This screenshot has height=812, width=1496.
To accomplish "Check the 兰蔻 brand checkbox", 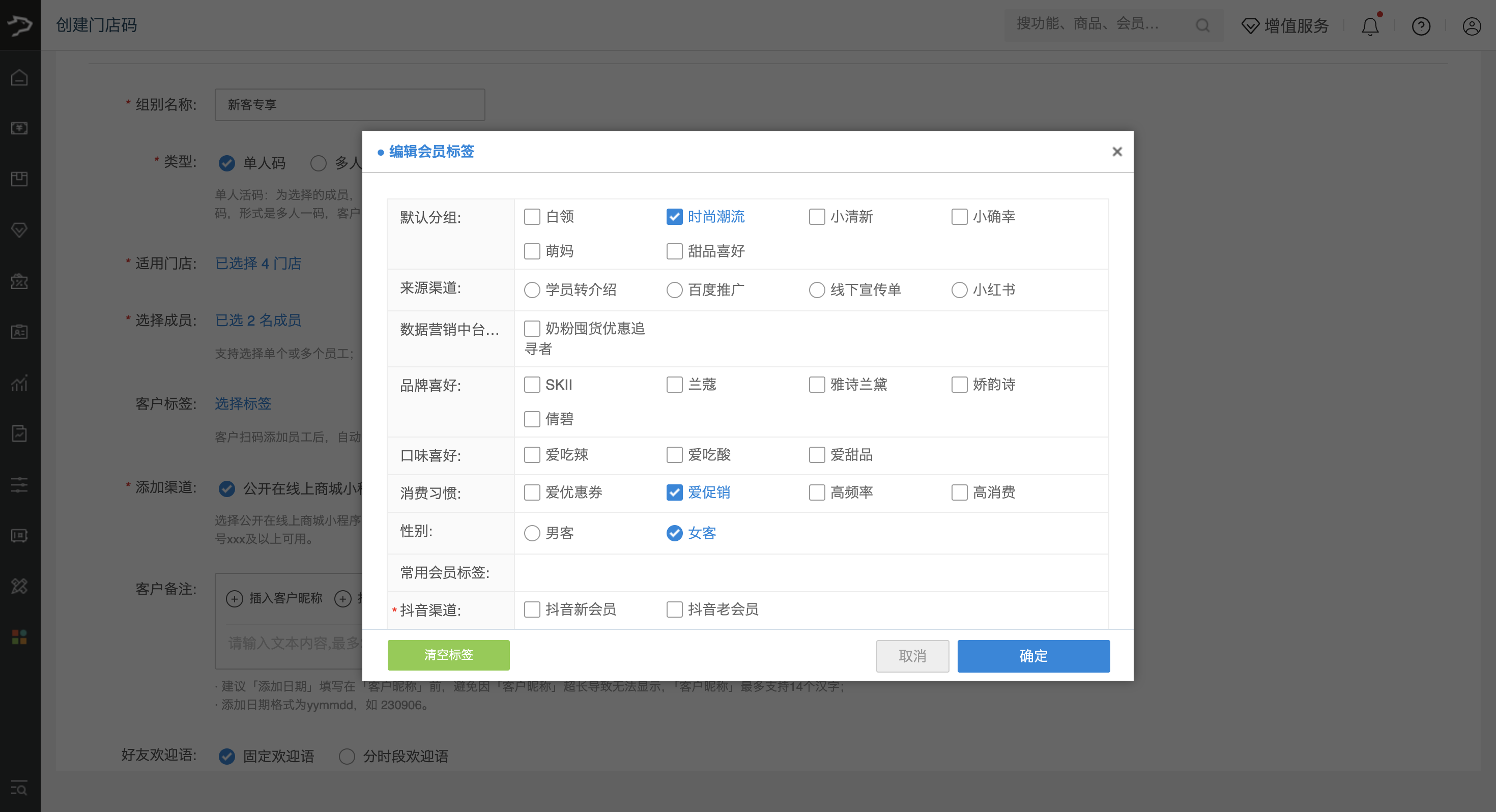I will tap(674, 385).
